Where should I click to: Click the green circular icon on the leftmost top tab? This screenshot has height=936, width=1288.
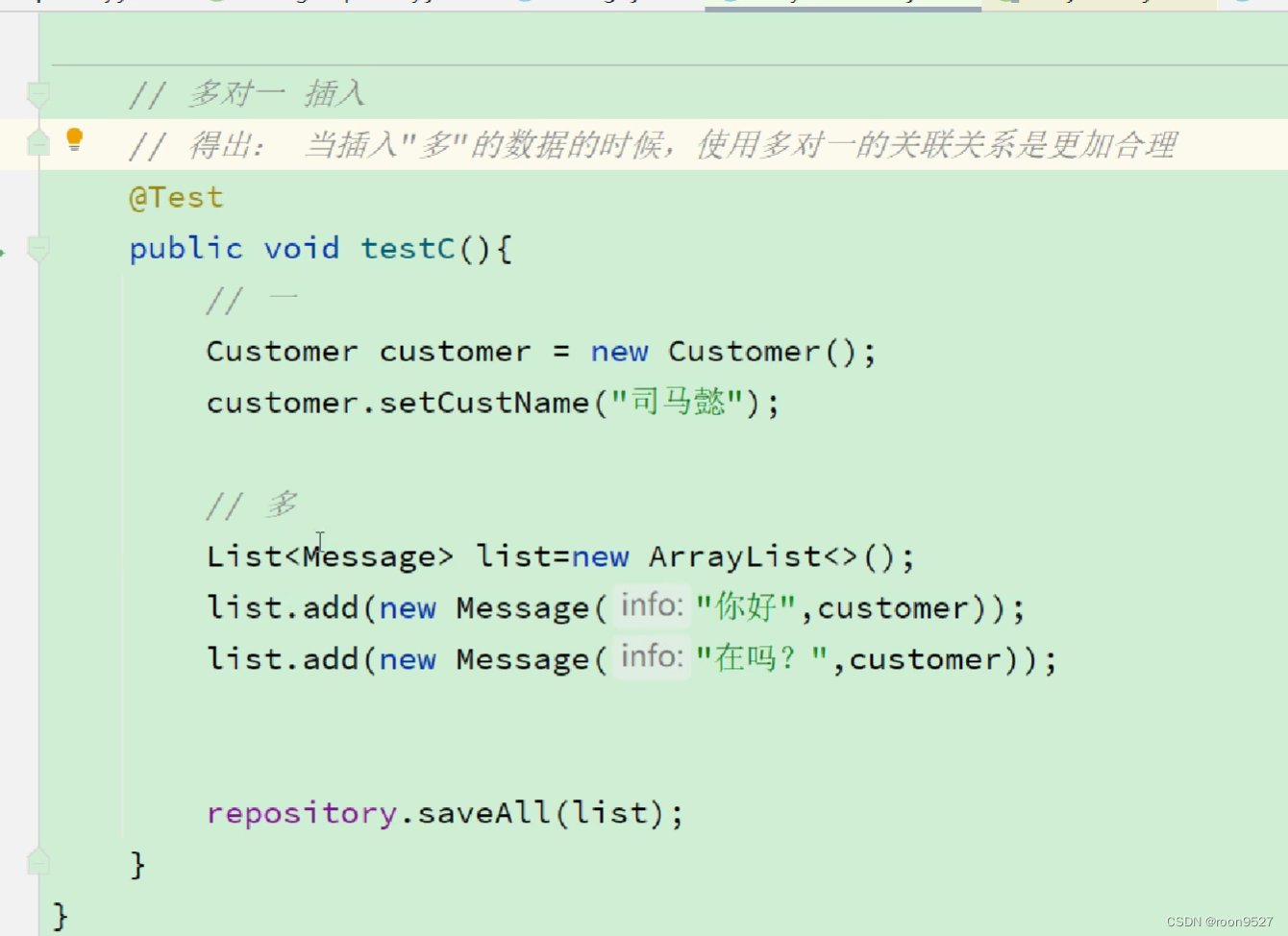click(x=216, y=4)
